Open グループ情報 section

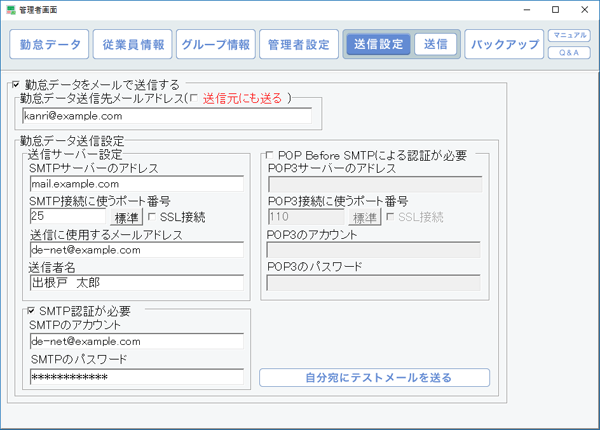tap(215, 45)
